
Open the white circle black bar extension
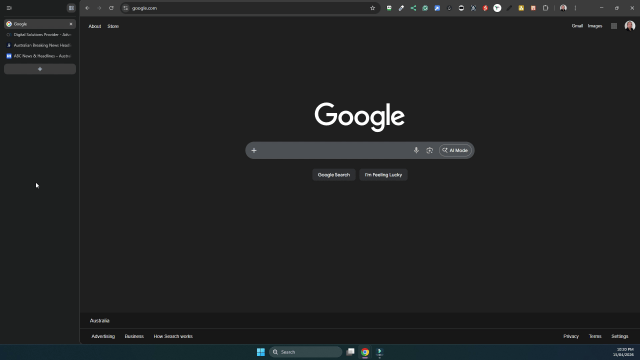click(x=461, y=8)
